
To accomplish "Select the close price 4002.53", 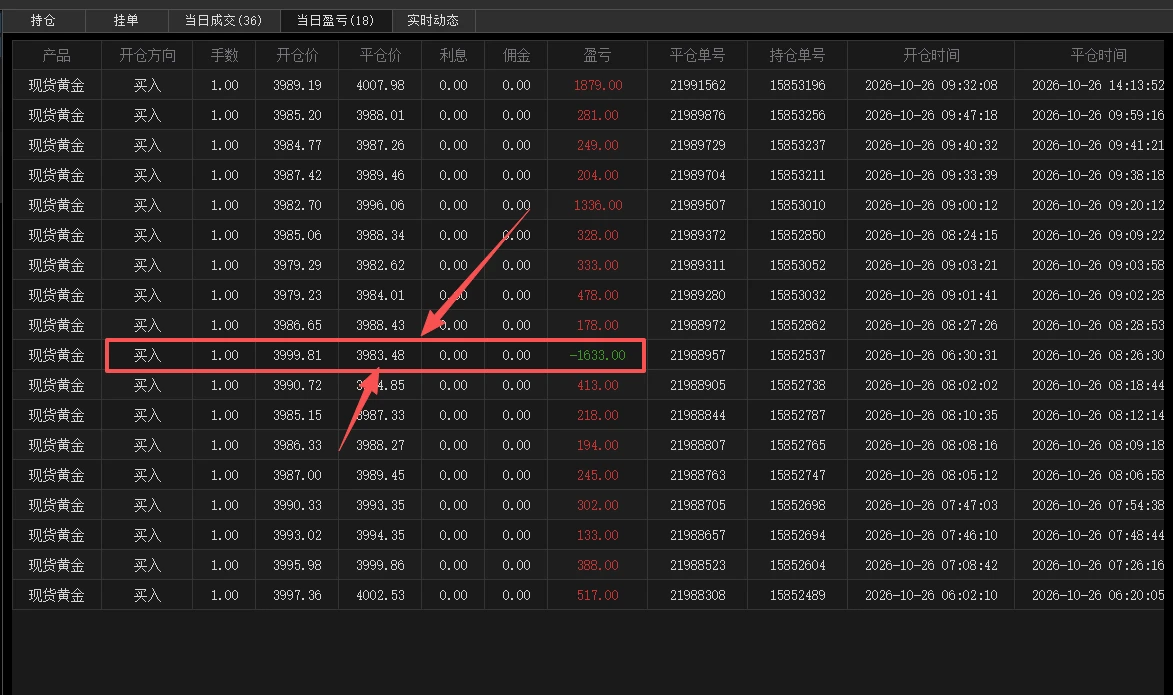I will click(x=380, y=596).
